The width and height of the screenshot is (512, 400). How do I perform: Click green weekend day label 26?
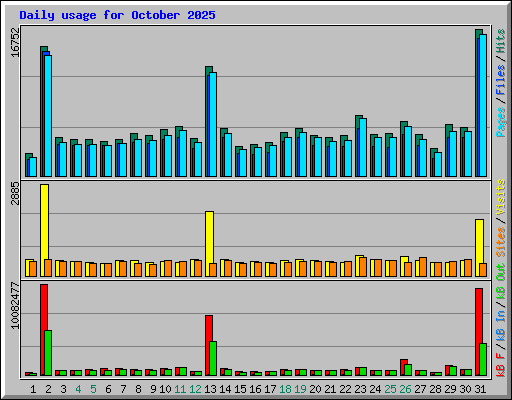pyautogui.click(x=405, y=389)
